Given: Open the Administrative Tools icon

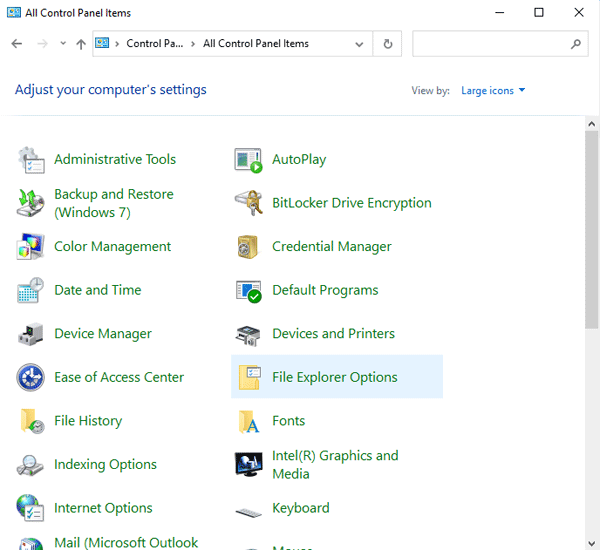Looking at the screenshot, I should click(x=31, y=160).
